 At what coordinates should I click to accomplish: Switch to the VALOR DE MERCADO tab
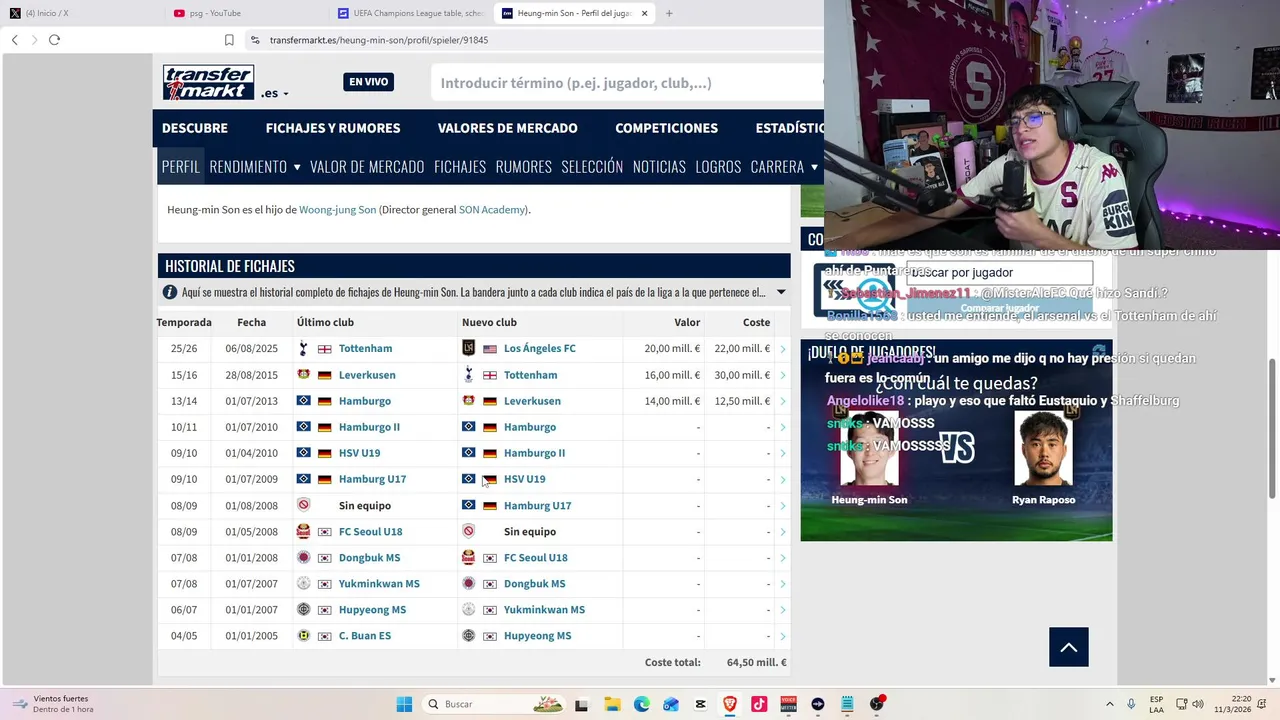point(367,166)
